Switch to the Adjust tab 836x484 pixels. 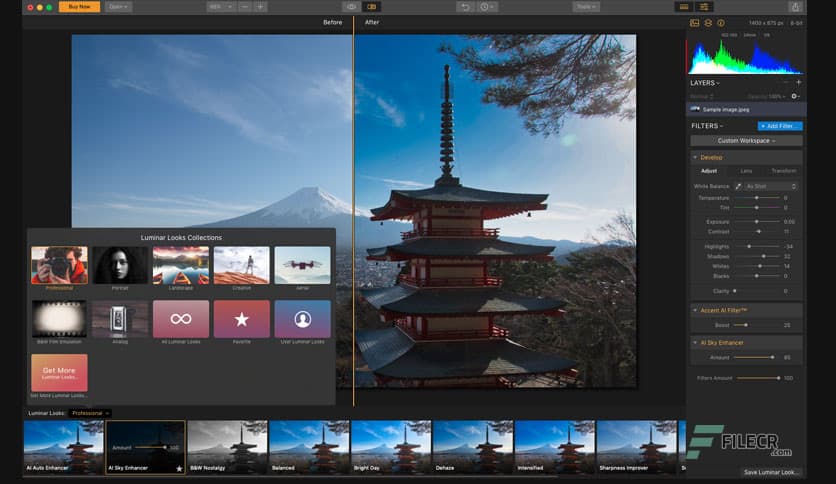(x=709, y=171)
